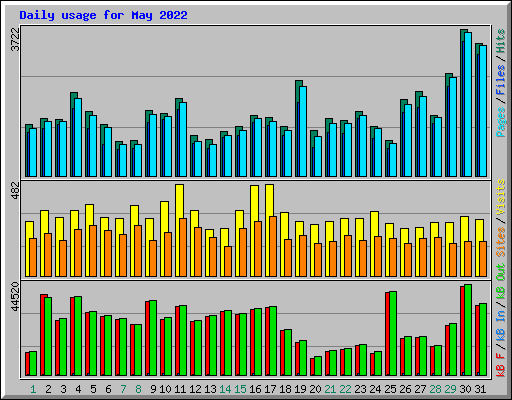
Task: Click day label 4 on the x-axis
Action: (x=78, y=389)
